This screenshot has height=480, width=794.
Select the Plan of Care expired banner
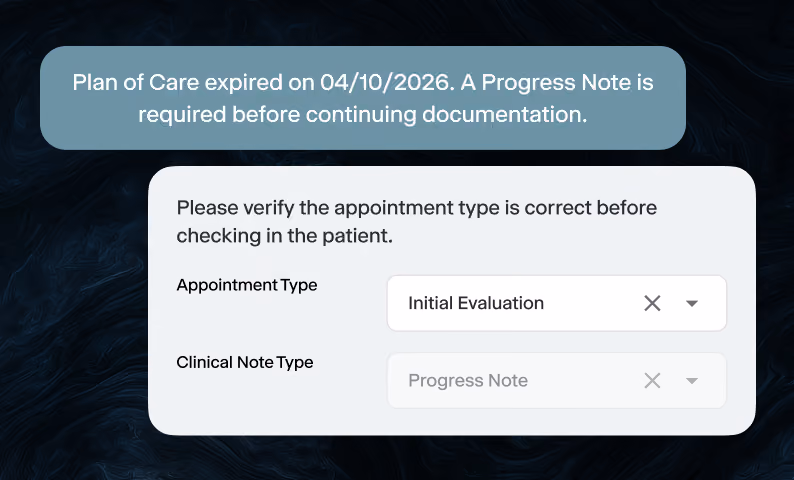point(363,98)
